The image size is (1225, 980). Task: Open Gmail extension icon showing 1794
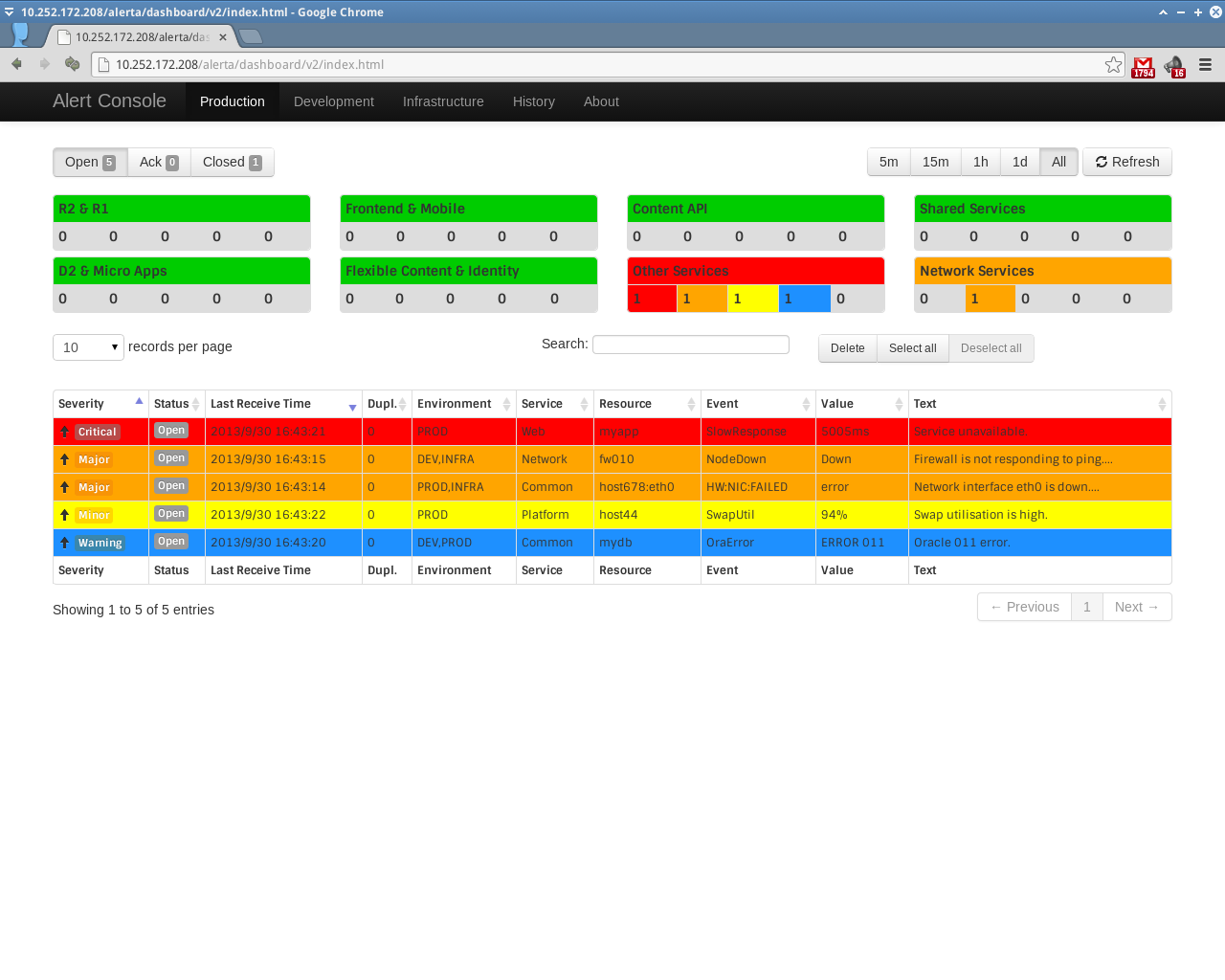click(1143, 65)
